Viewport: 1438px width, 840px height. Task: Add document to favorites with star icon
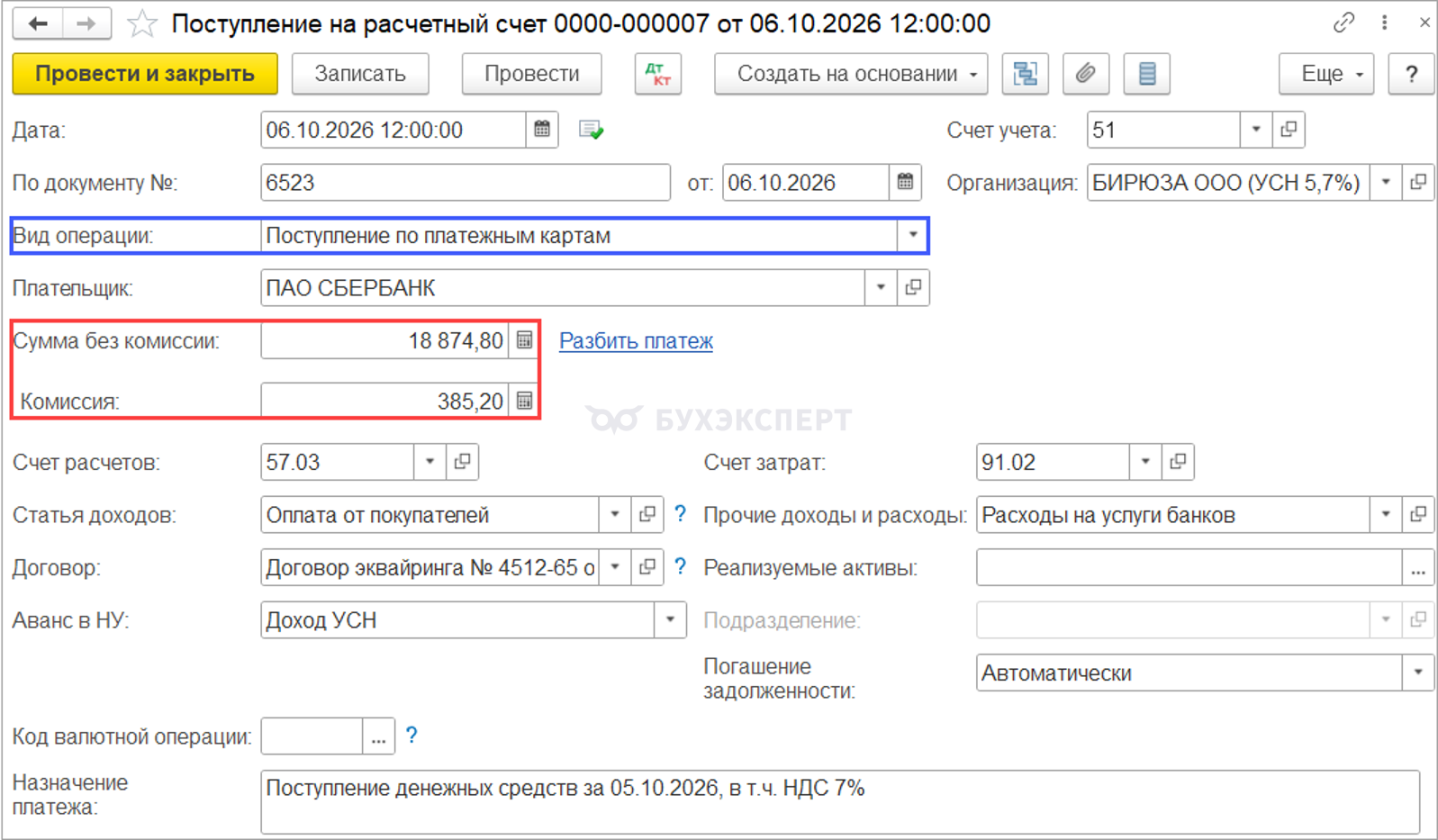(x=141, y=23)
